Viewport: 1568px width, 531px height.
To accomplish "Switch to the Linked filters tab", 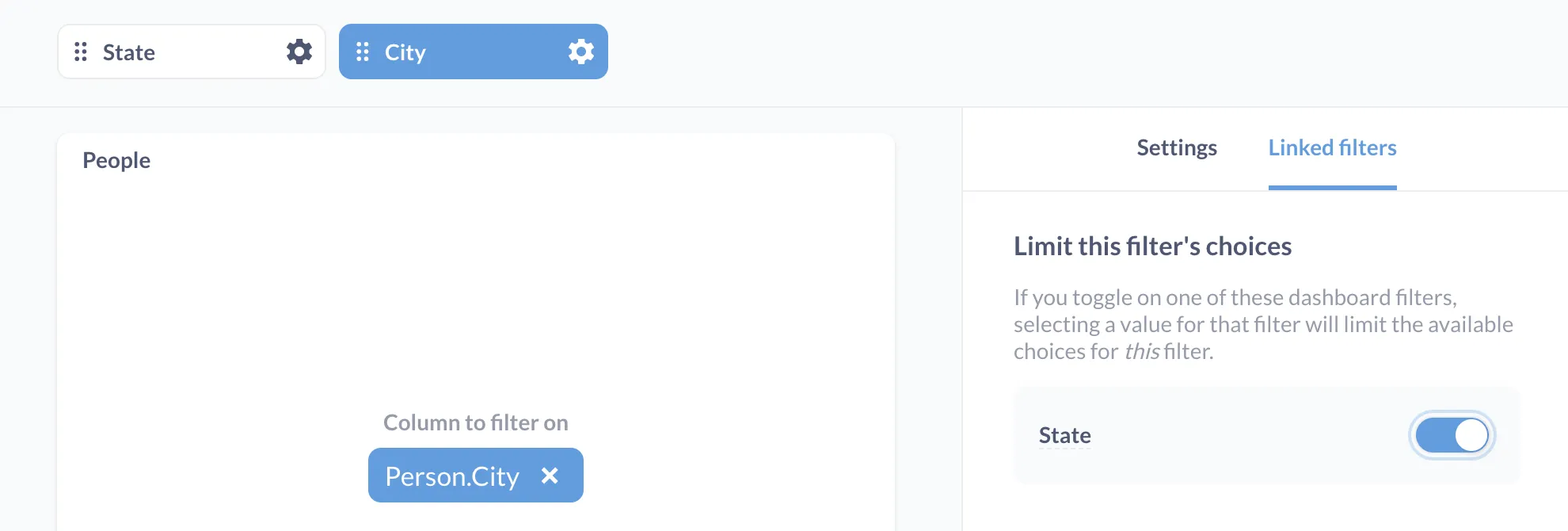I will tap(1332, 147).
